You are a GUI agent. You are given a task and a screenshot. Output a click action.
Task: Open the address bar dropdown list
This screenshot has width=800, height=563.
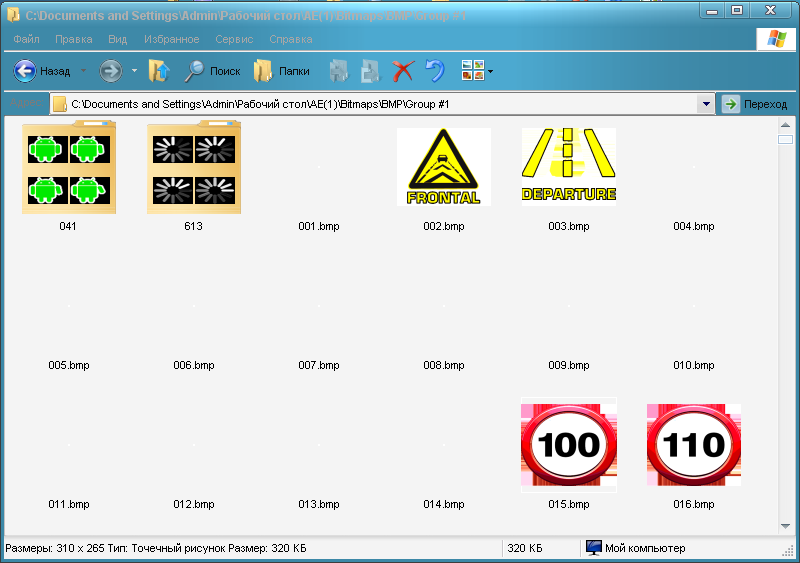pyautogui.click(x=706, y=104)
